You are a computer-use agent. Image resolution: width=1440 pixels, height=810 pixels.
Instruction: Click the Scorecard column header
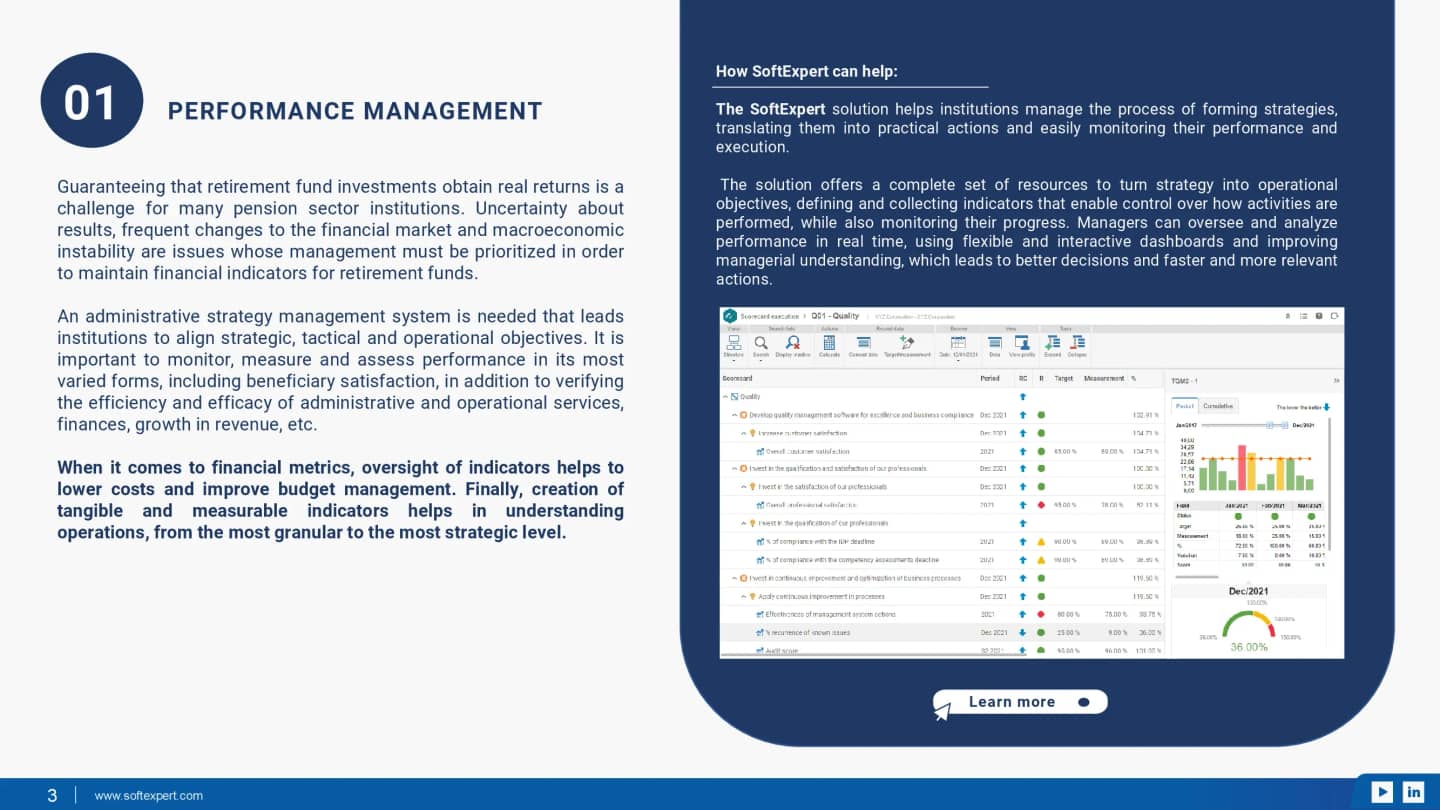click(737, 379)
